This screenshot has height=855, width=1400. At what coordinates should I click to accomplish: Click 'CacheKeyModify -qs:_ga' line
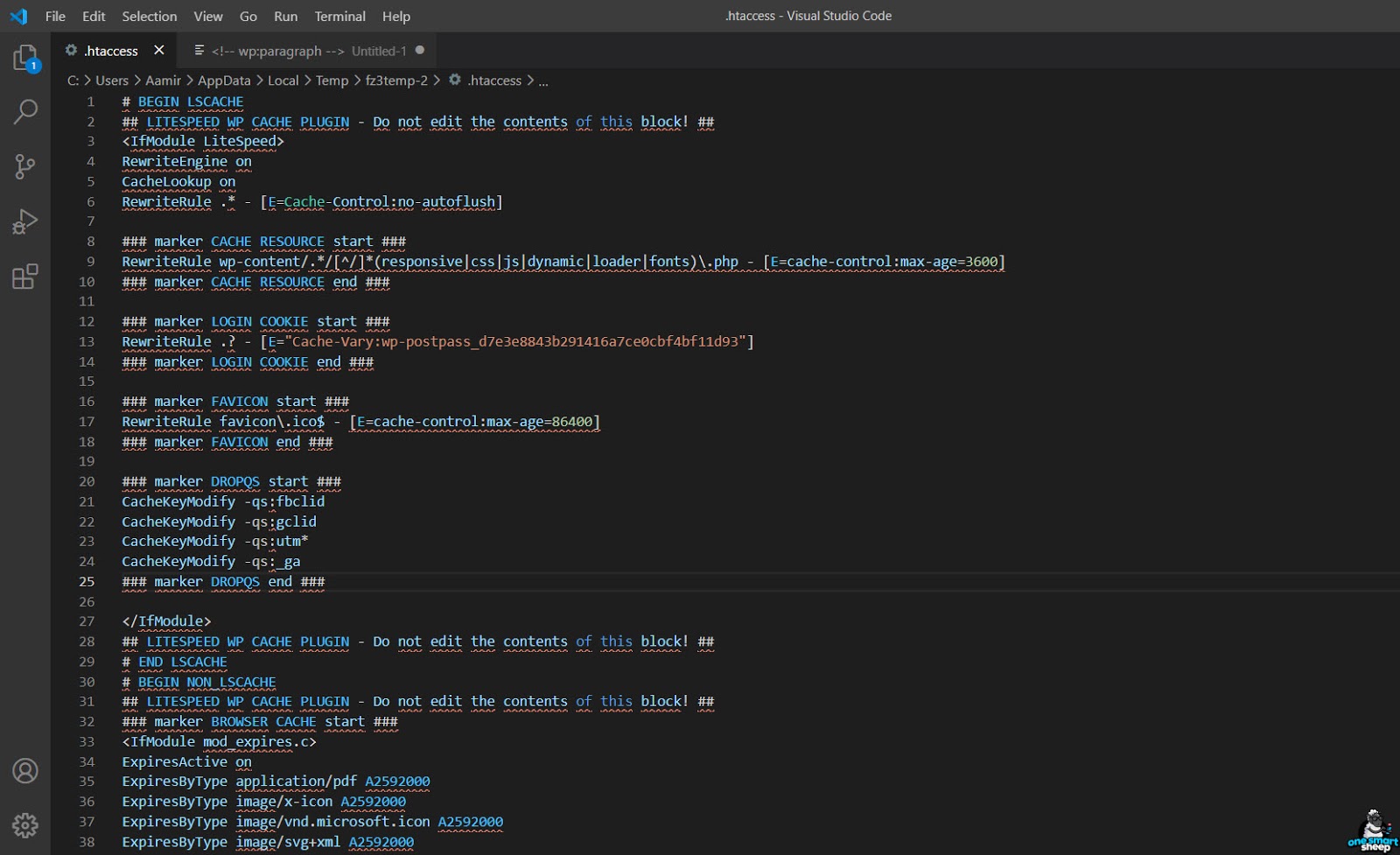click(211, 561)
